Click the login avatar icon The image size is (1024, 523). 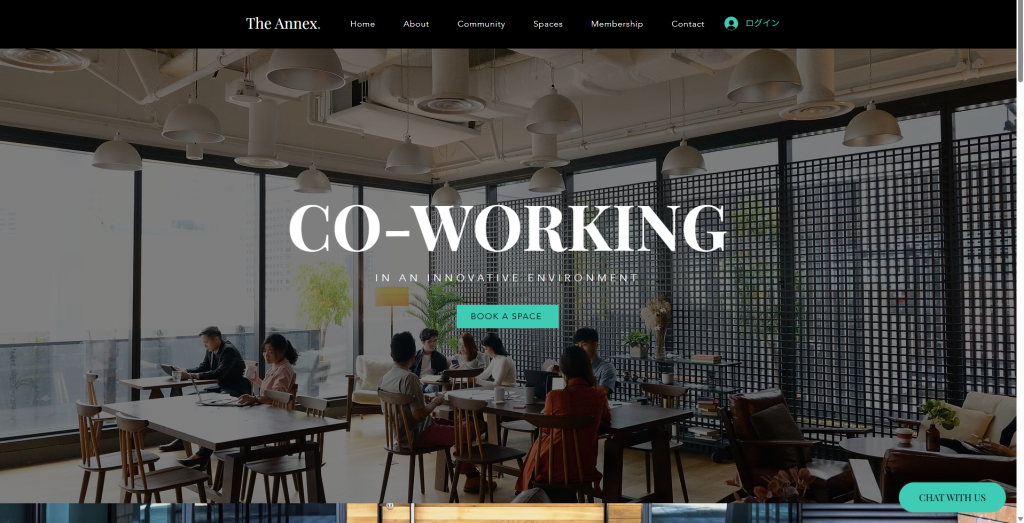coord(731,24)
